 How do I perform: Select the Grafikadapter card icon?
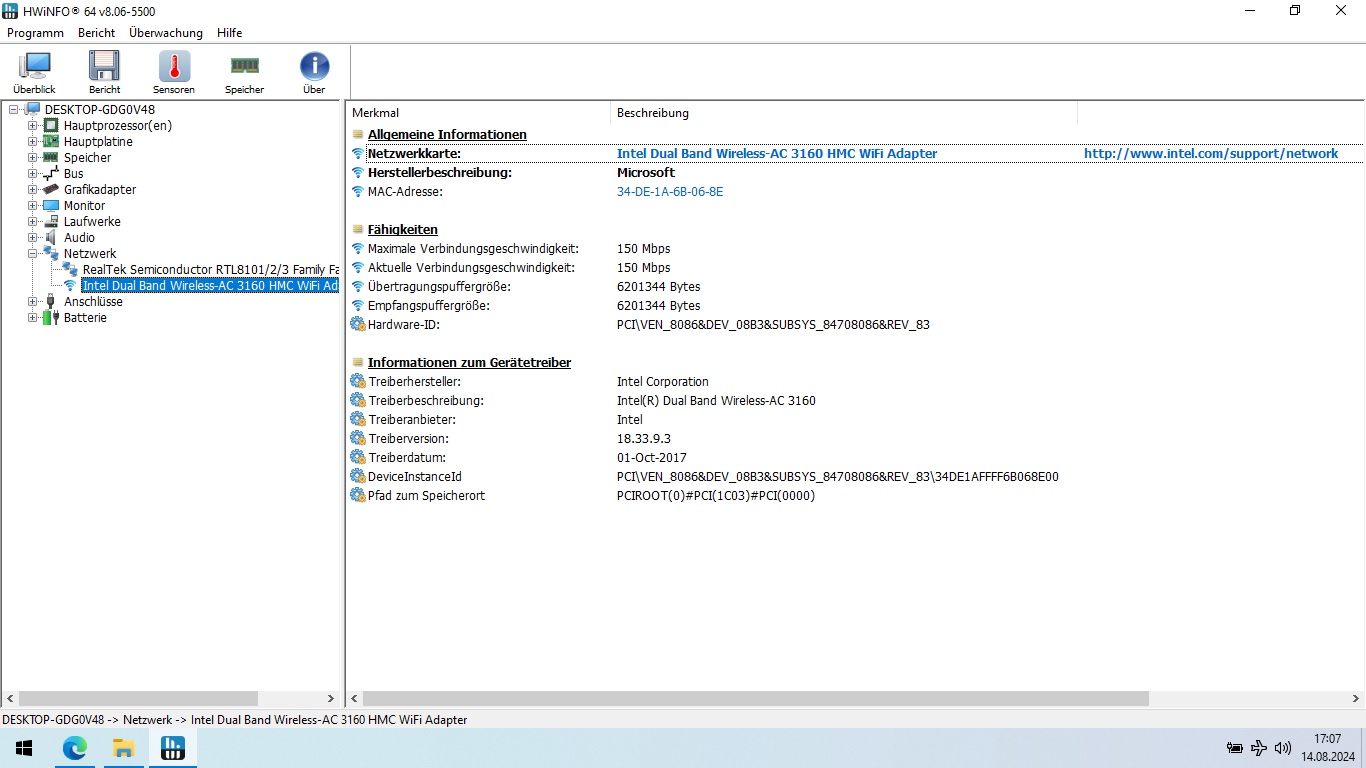[x=51, y=190]
